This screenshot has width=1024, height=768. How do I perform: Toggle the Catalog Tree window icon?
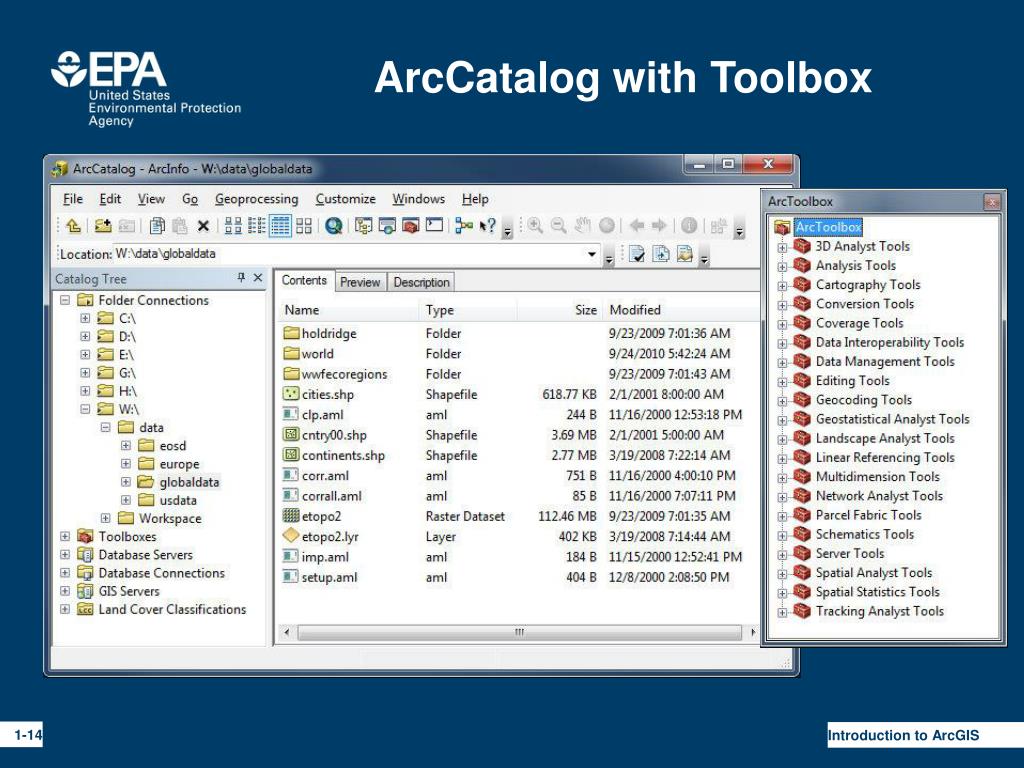click(x=364, y=226)
